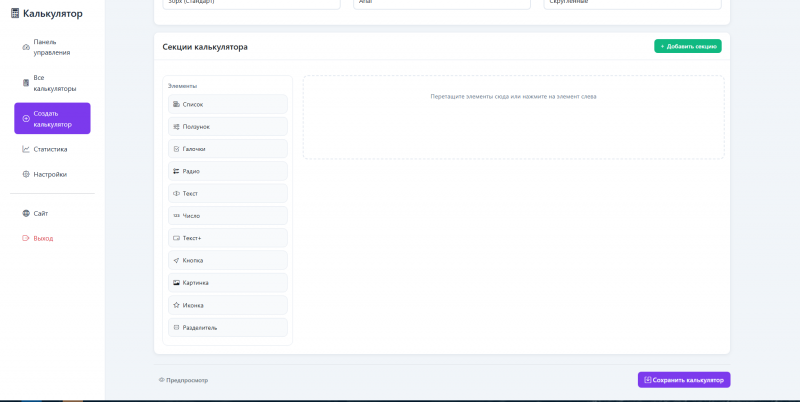The height and width of the screenshot is (402, 800).
Task: Add the Список list element
Action: (x=228, y=104)
